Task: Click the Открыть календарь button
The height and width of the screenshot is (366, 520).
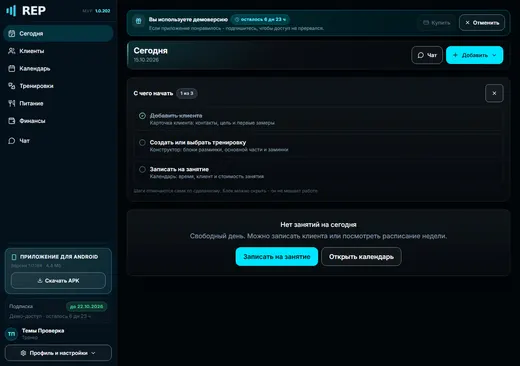Action: click(361, 257)
